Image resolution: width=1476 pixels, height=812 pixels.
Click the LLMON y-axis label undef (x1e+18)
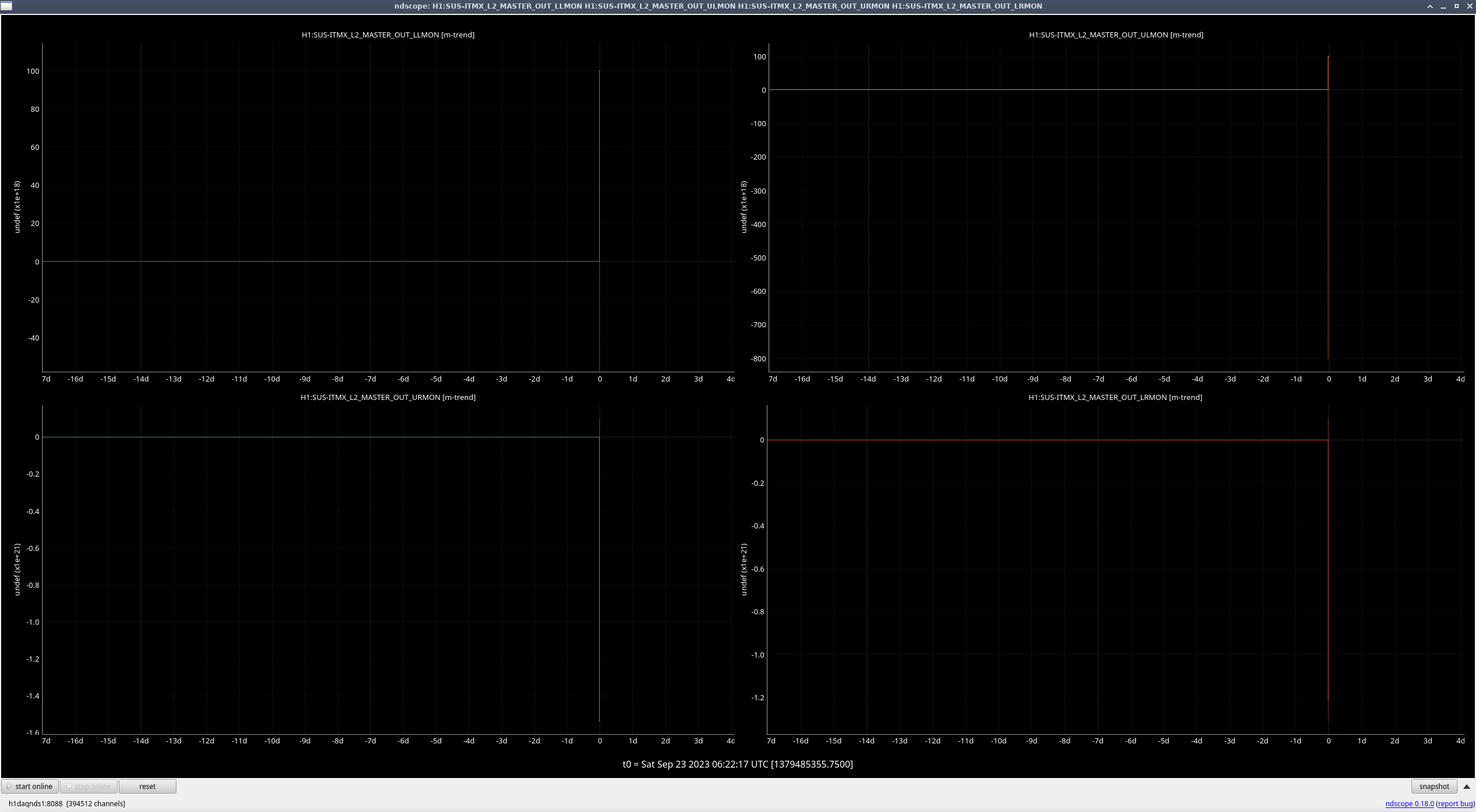17,207
